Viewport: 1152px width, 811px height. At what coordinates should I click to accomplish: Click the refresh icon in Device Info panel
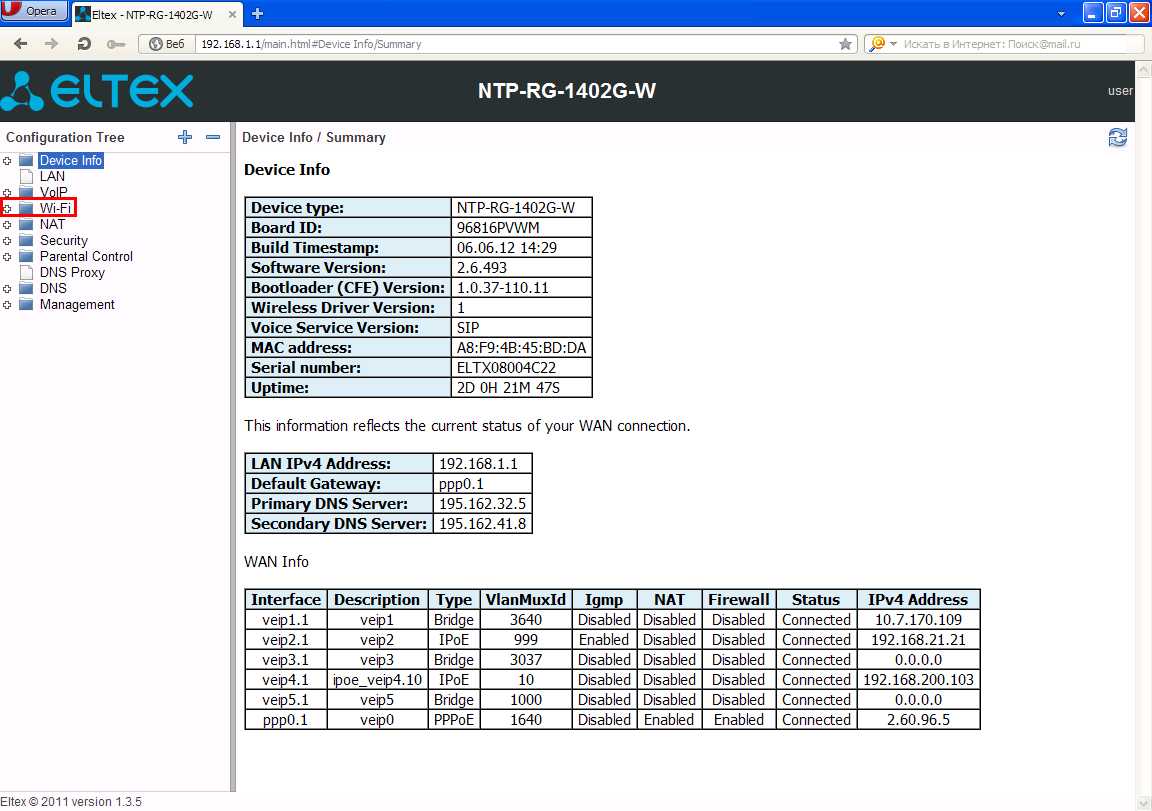coord(1117,138)
